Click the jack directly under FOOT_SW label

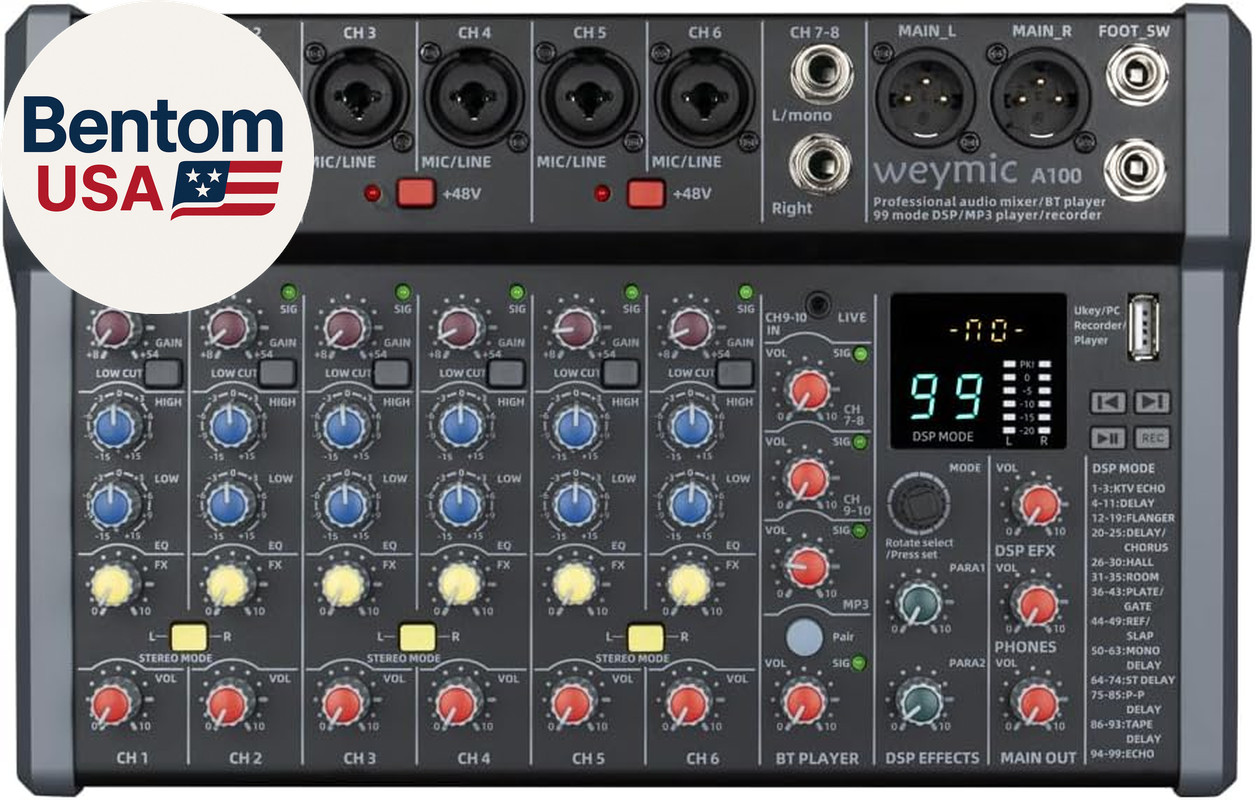click(x=1138, y=76)
